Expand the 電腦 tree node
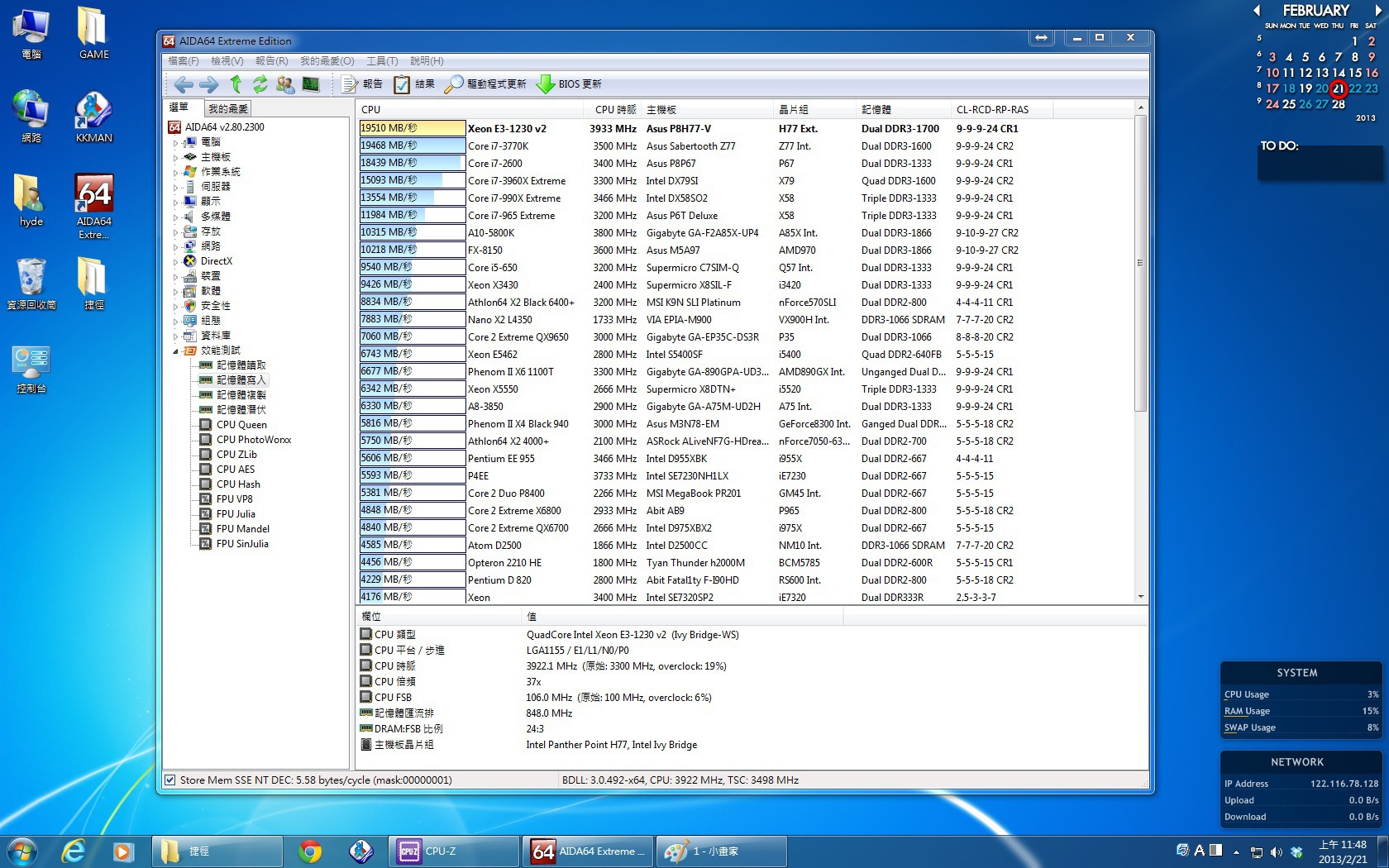 (x=175, y=143)
